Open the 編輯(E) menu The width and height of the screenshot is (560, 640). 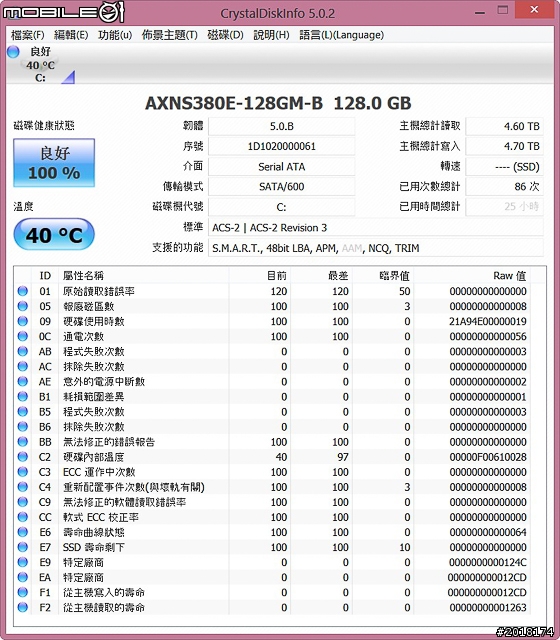[x=71, y=35]
